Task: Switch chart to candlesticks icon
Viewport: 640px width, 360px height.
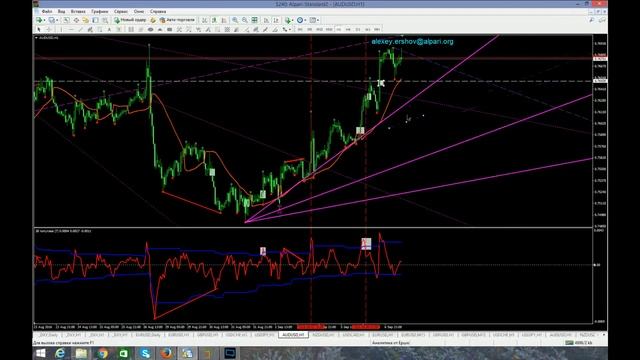Action: 214,20
